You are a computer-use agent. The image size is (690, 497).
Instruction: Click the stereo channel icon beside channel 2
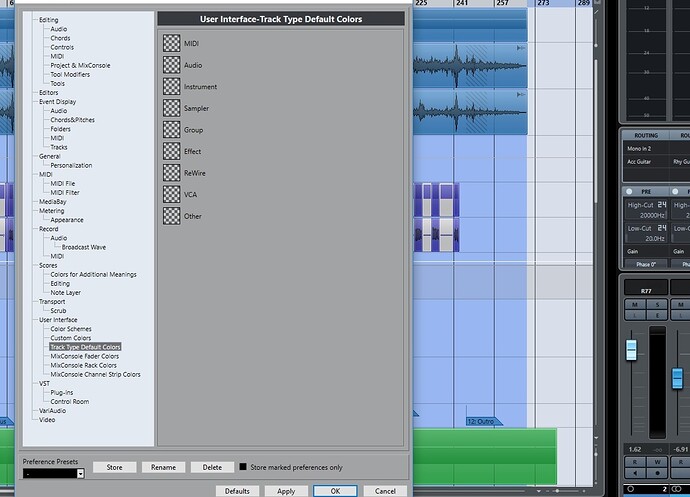[x=676, y=489]
